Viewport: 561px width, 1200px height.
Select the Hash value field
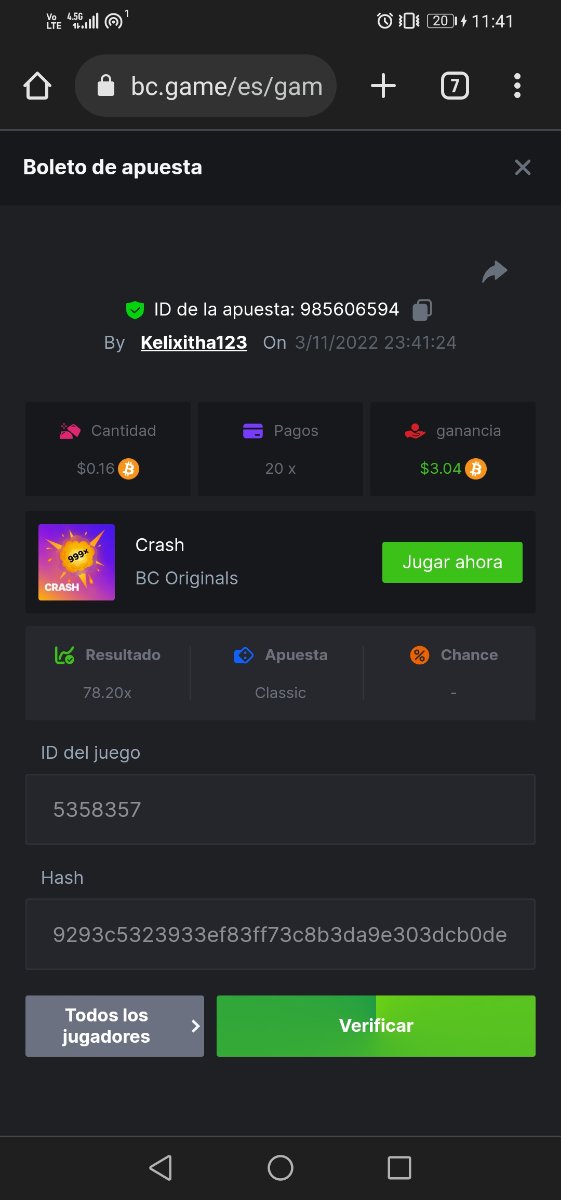pyautogui.click(x=280, y=934)
